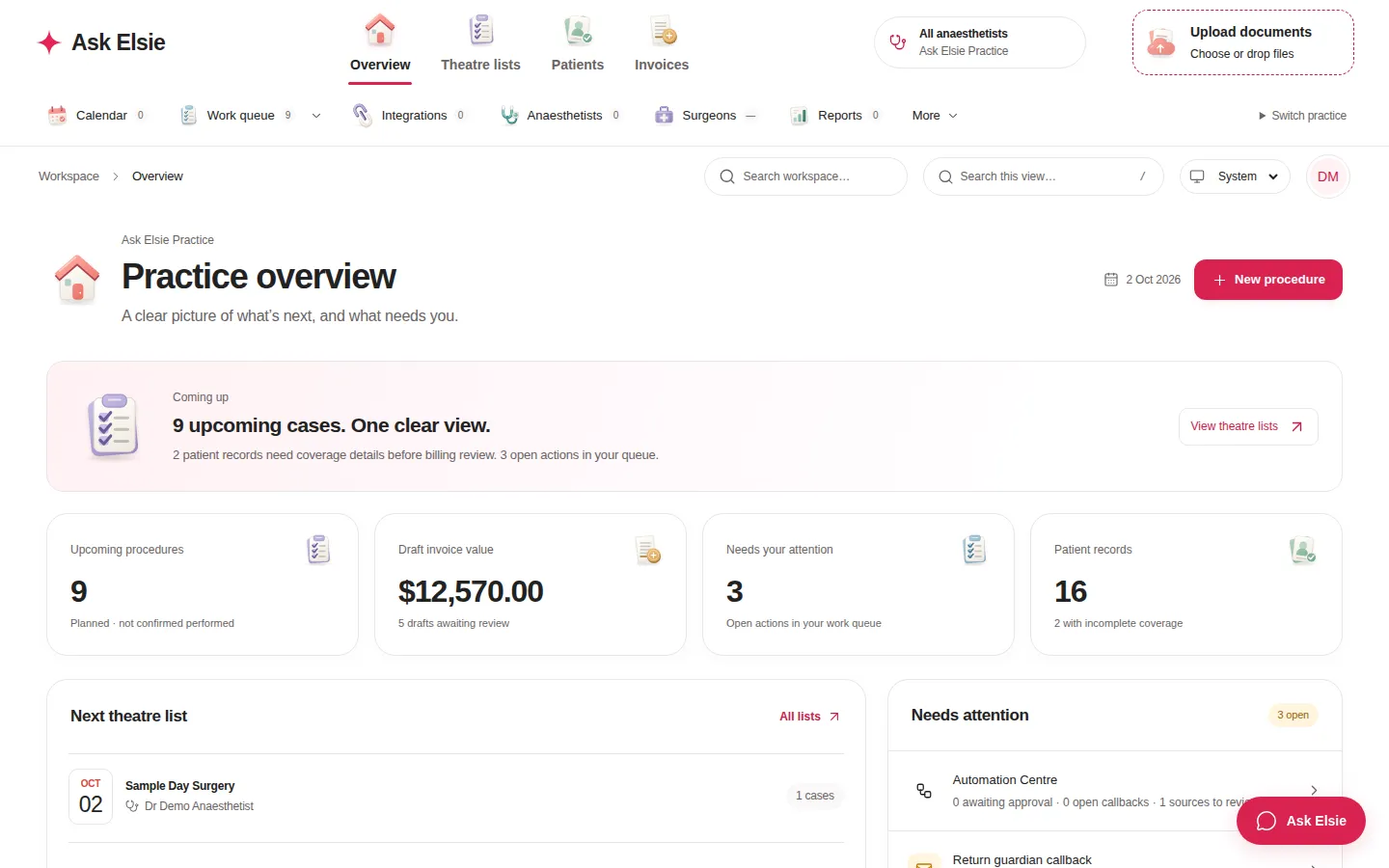Click 'Dr Demo Anaesthetist' text
Viewport: 1389px width, 868px height.
pos(199,806)
